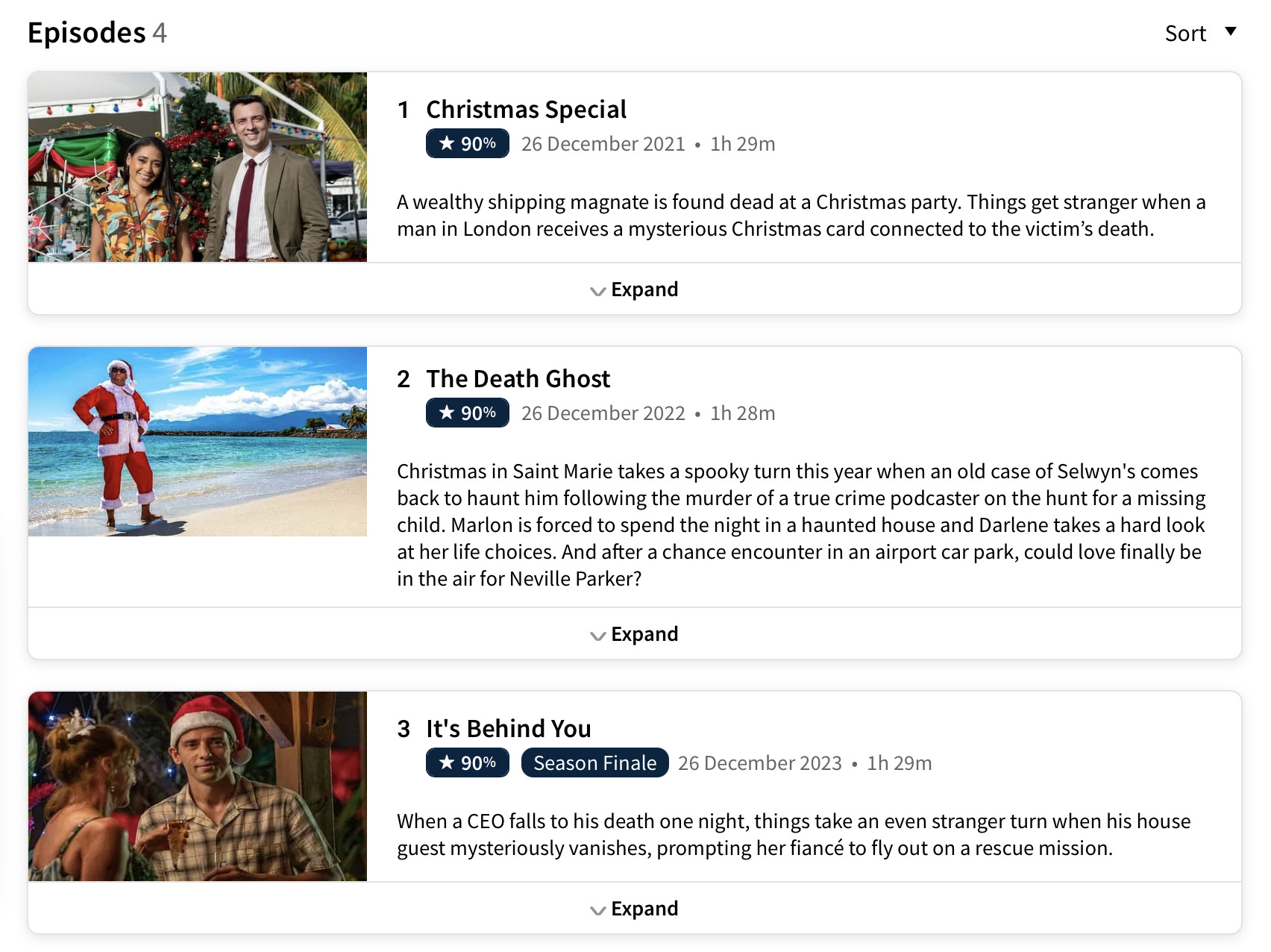Click the chevron icon beside second Expand
The height and width of the screenshot is (952, 1271).
coord(597,636)
